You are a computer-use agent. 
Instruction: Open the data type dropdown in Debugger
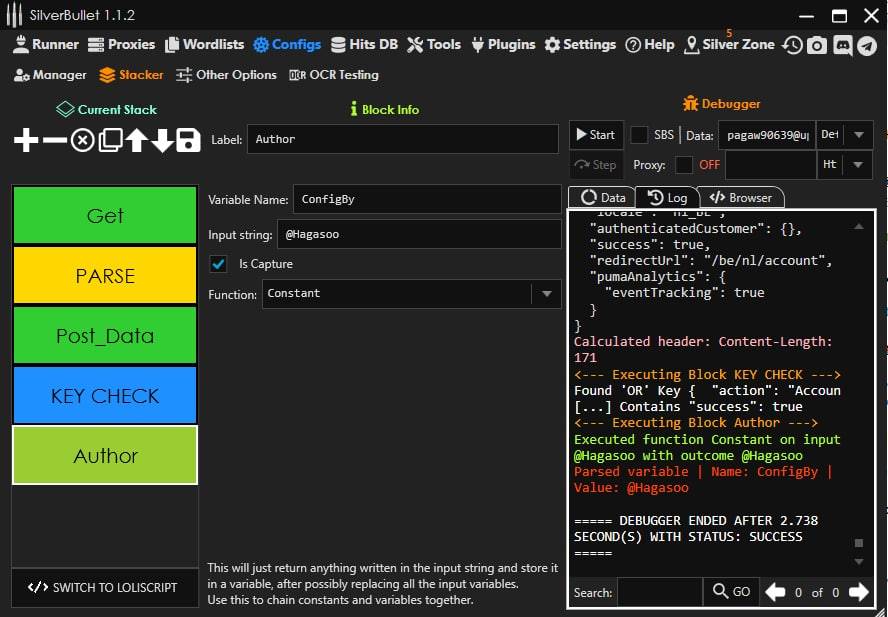(x=858, y=135)
